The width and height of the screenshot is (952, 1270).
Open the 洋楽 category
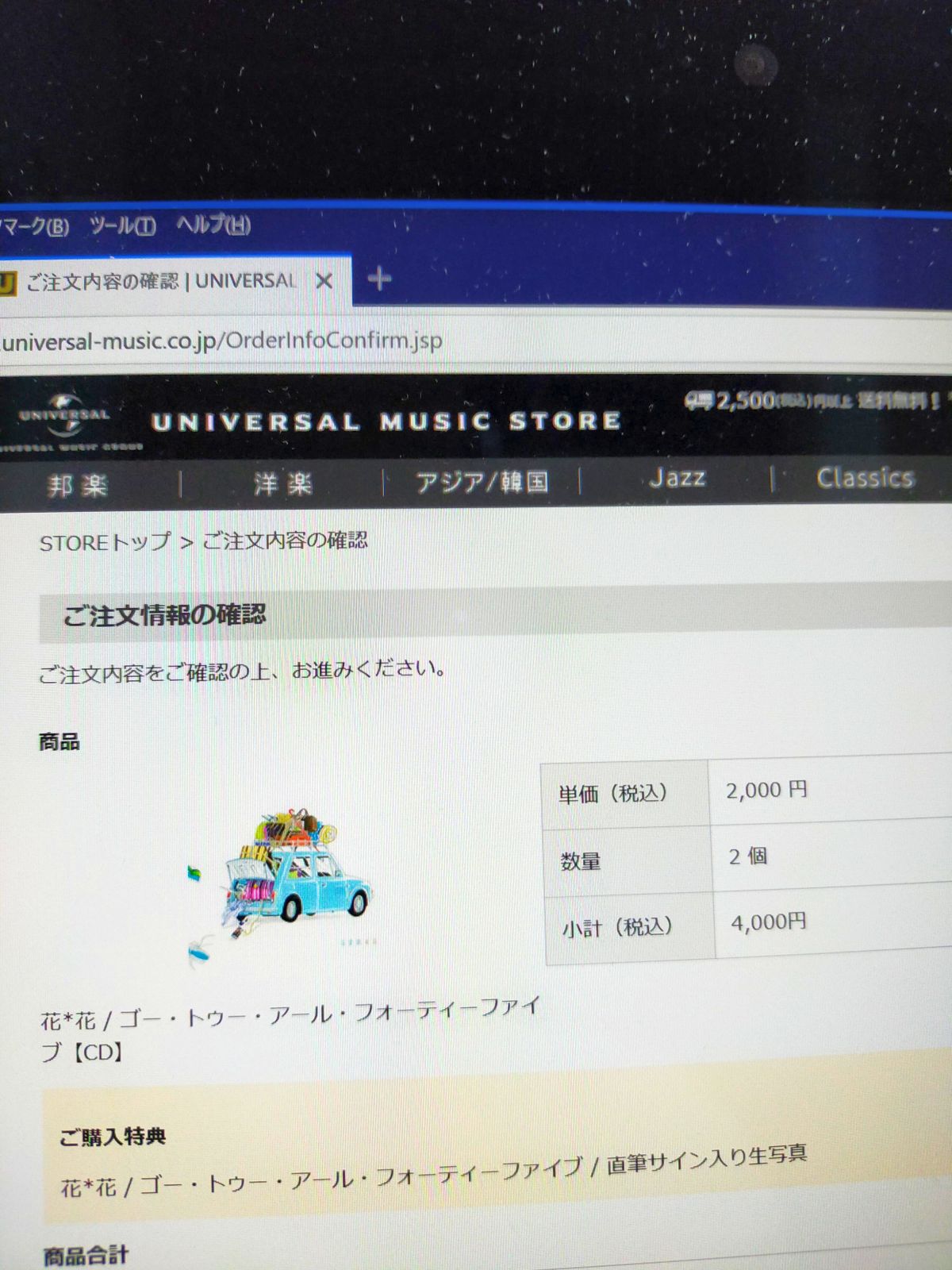[x=282, y=483]
